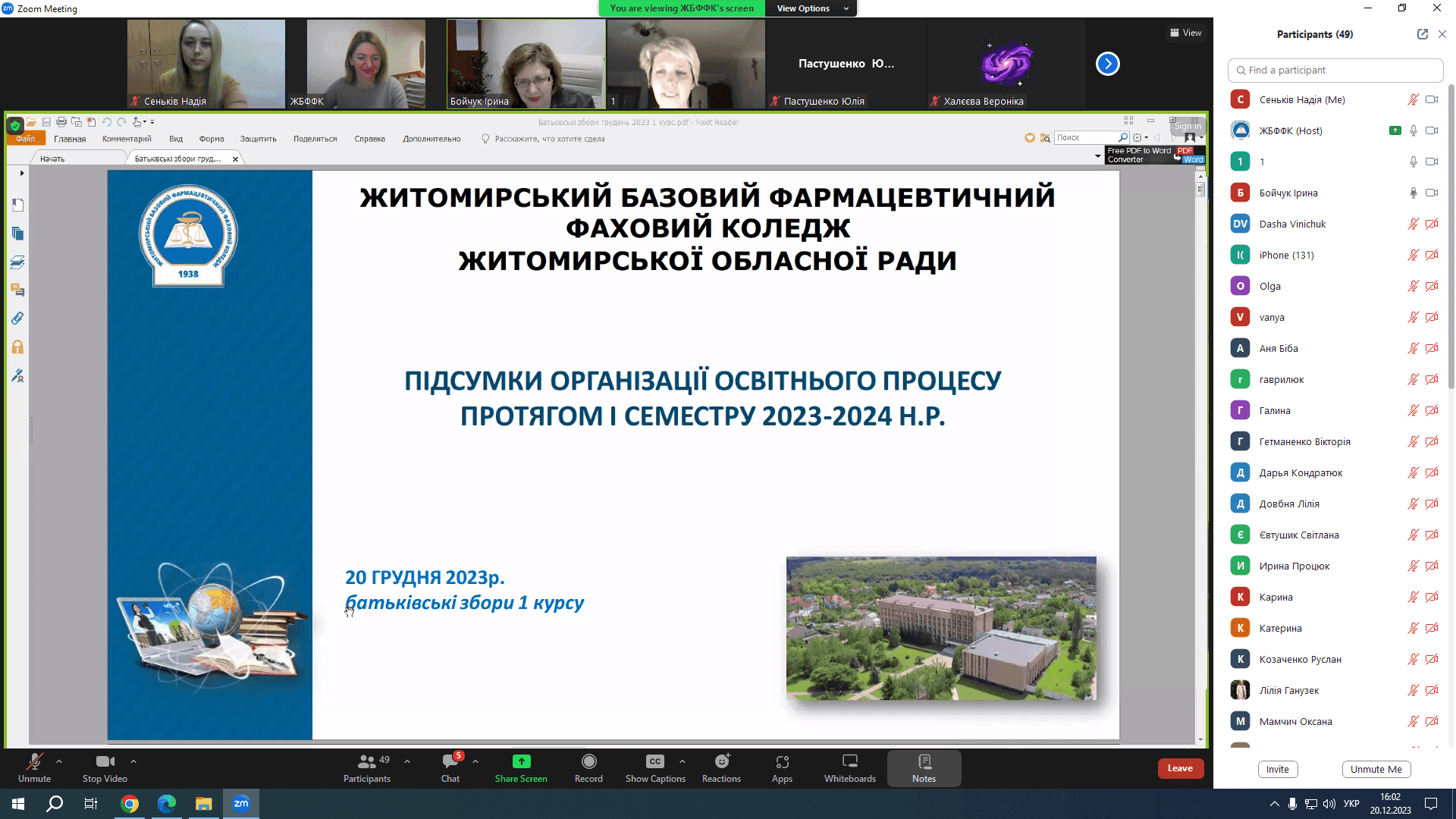Open the View Options dropdown
Image resolution: width=1456 pixels, height=819 pixels.
[811, 8]
